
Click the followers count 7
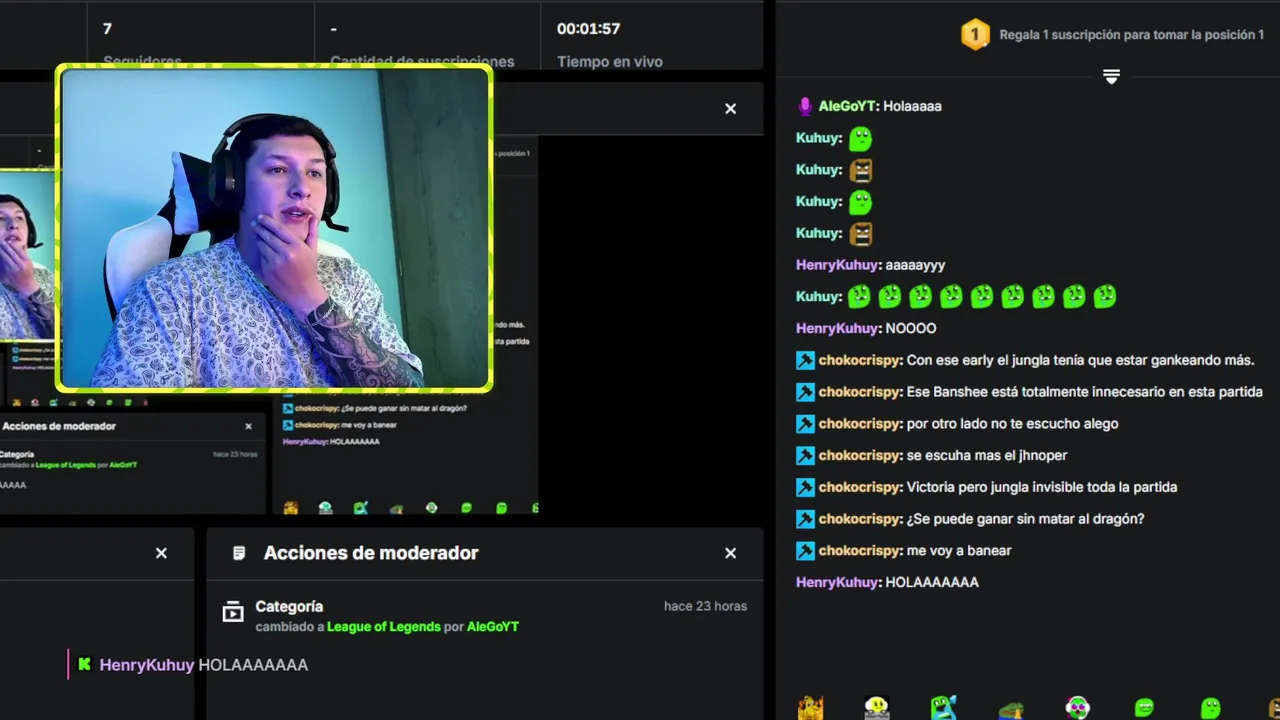coord(107,29)
